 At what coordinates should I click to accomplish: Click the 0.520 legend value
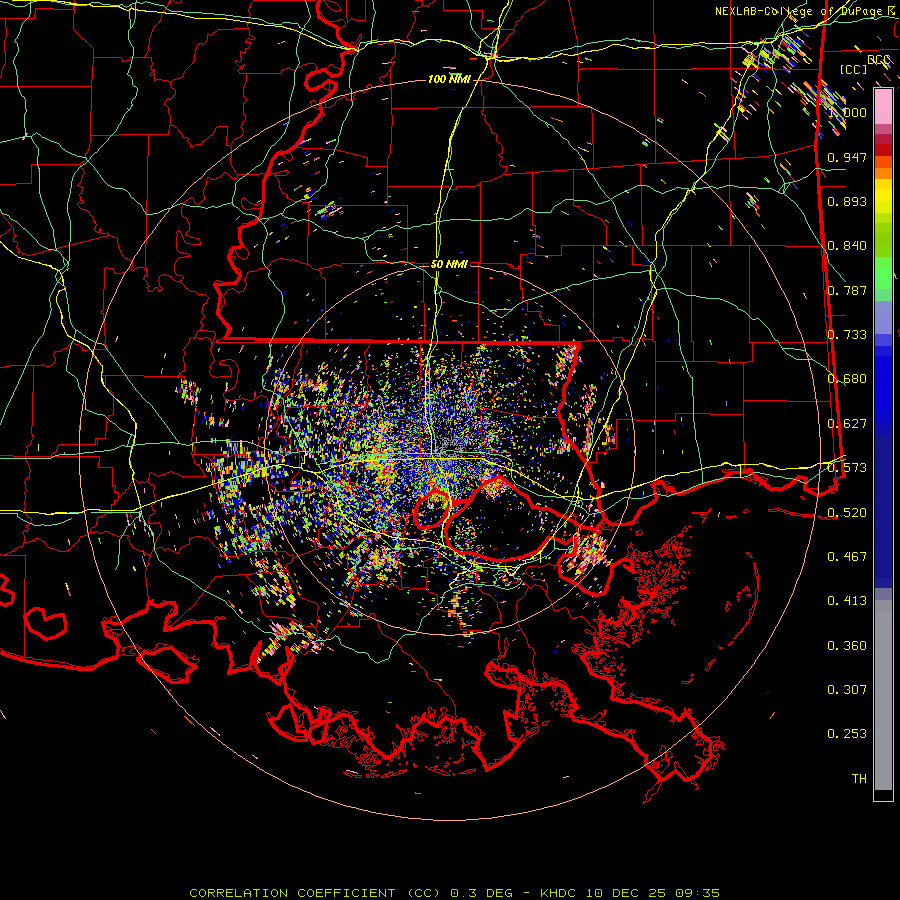tap(847, 513)
